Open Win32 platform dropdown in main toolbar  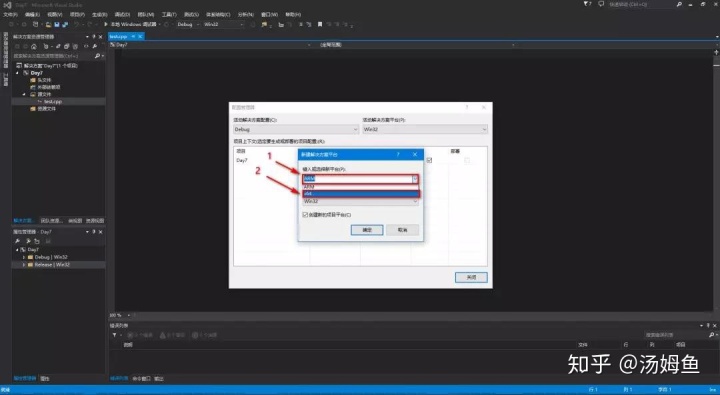pos(224,24)
